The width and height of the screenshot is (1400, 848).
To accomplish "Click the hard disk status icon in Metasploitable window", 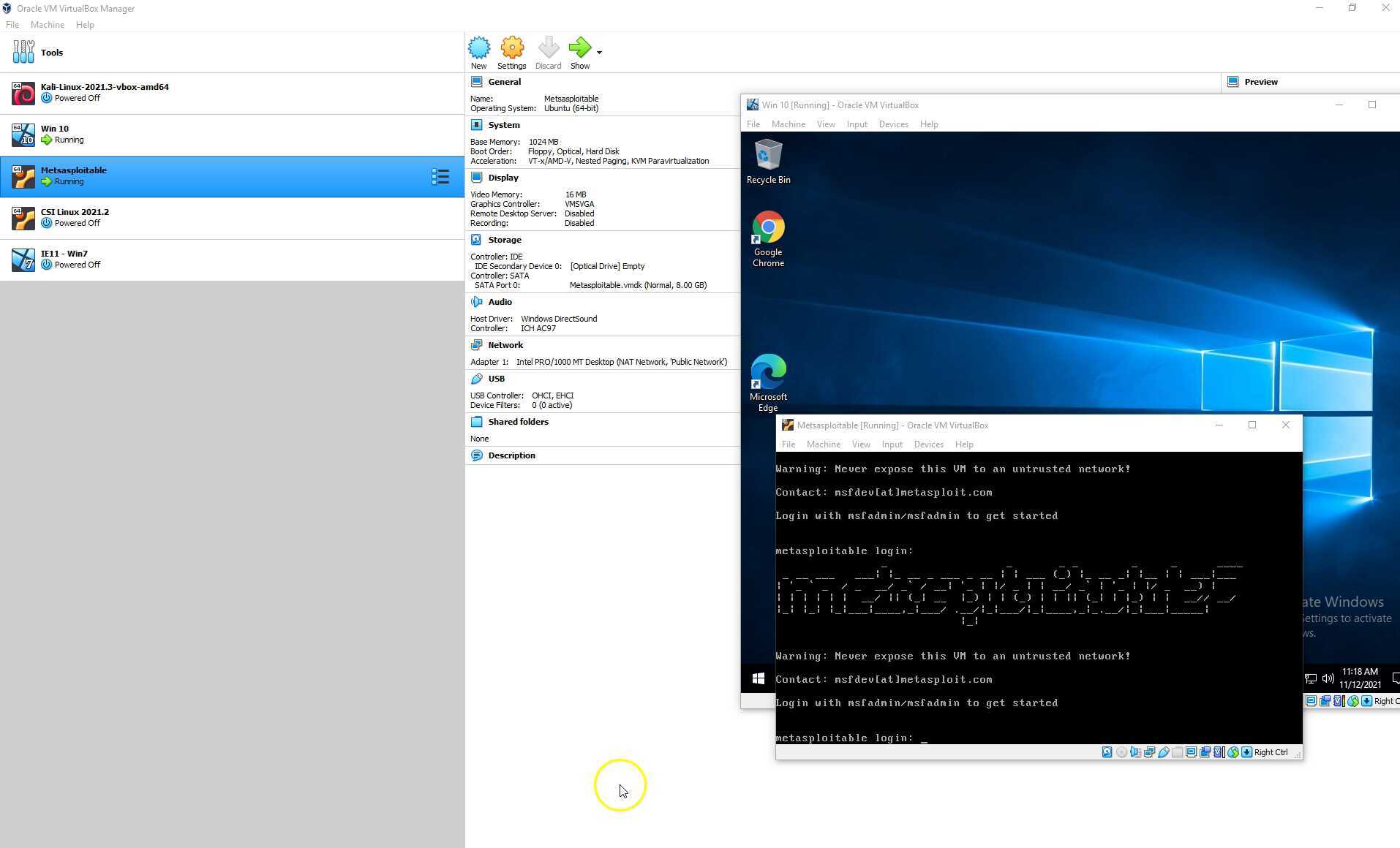I will click(x=1107, y=752).
